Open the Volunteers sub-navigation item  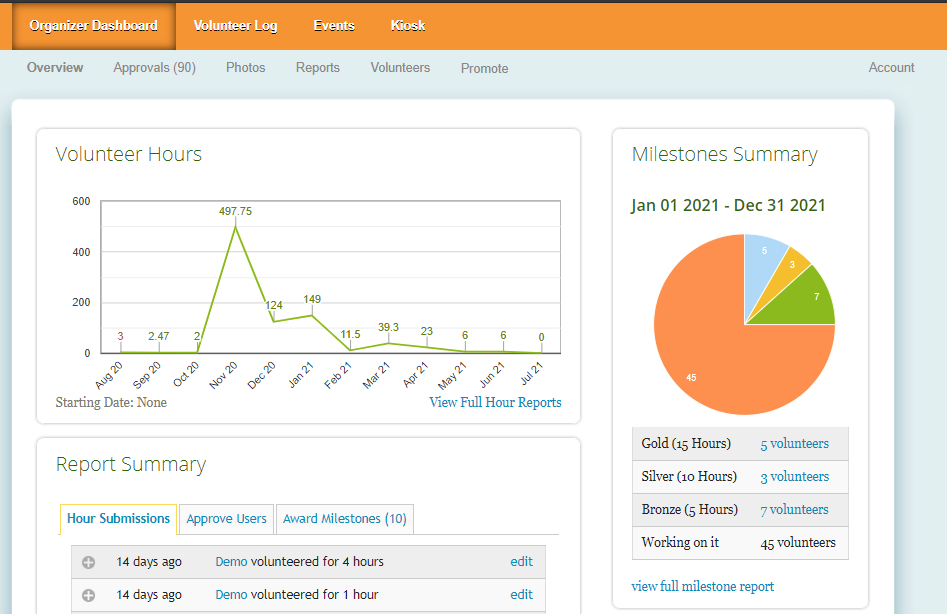coord(400,68)
